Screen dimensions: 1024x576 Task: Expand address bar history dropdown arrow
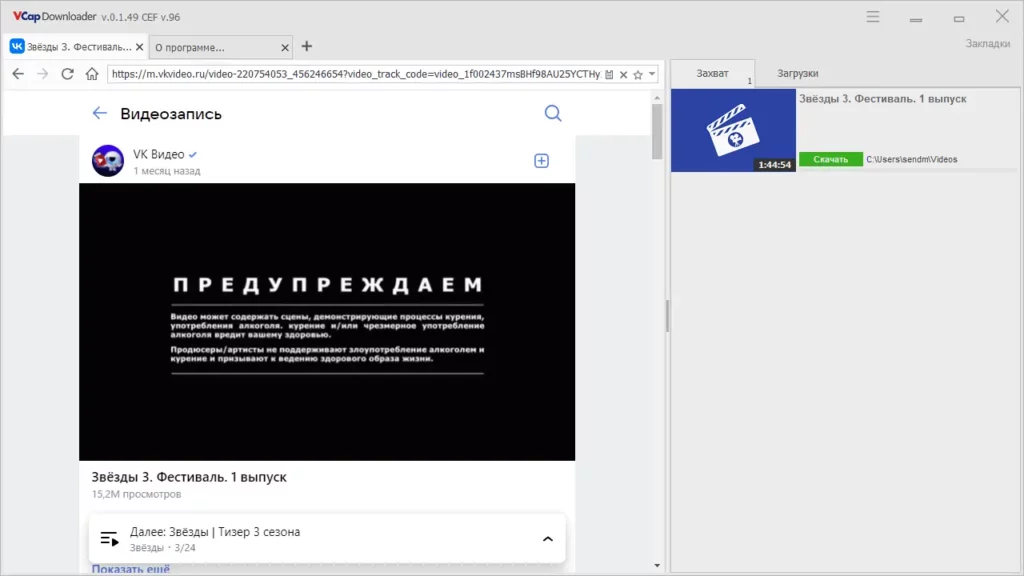click(652, 74)
